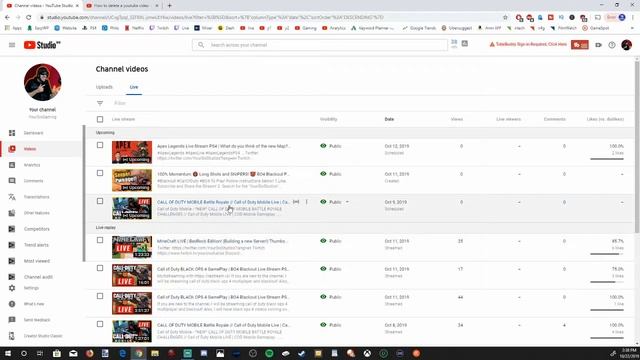
Task: Open the Netflix bookmark in bookmarks bar
Action: [x=135, y=28]
